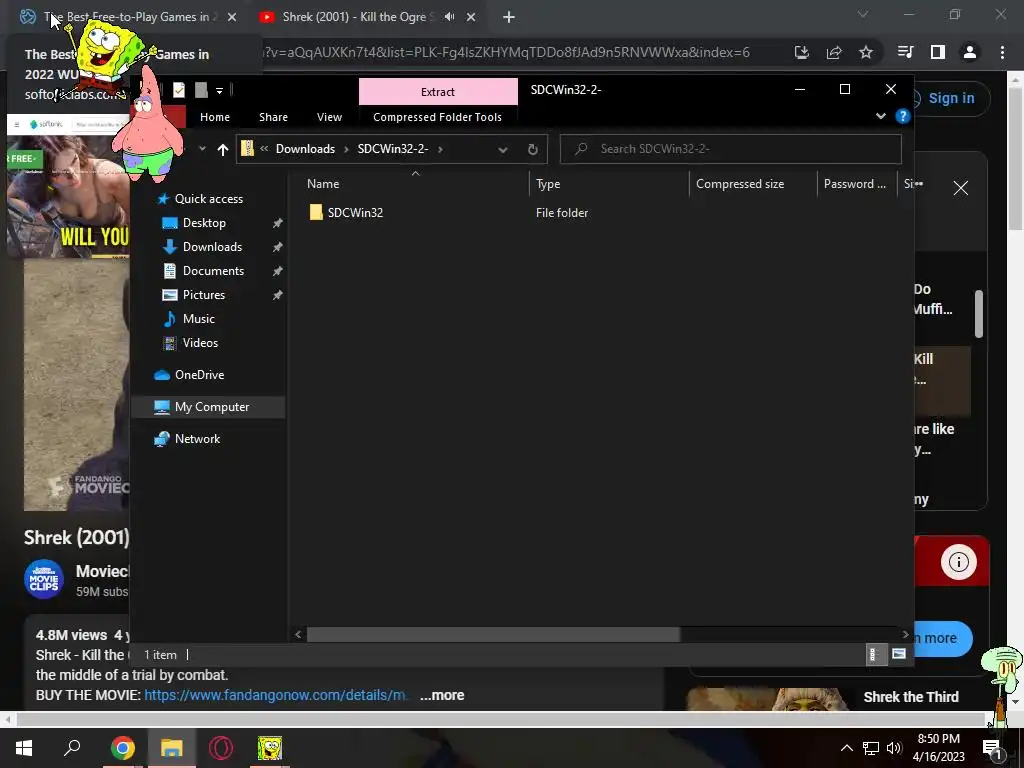Screen dimensions: 1024x768
Task: Open the Share ribbon tab
Action: (x=273, y=117)
